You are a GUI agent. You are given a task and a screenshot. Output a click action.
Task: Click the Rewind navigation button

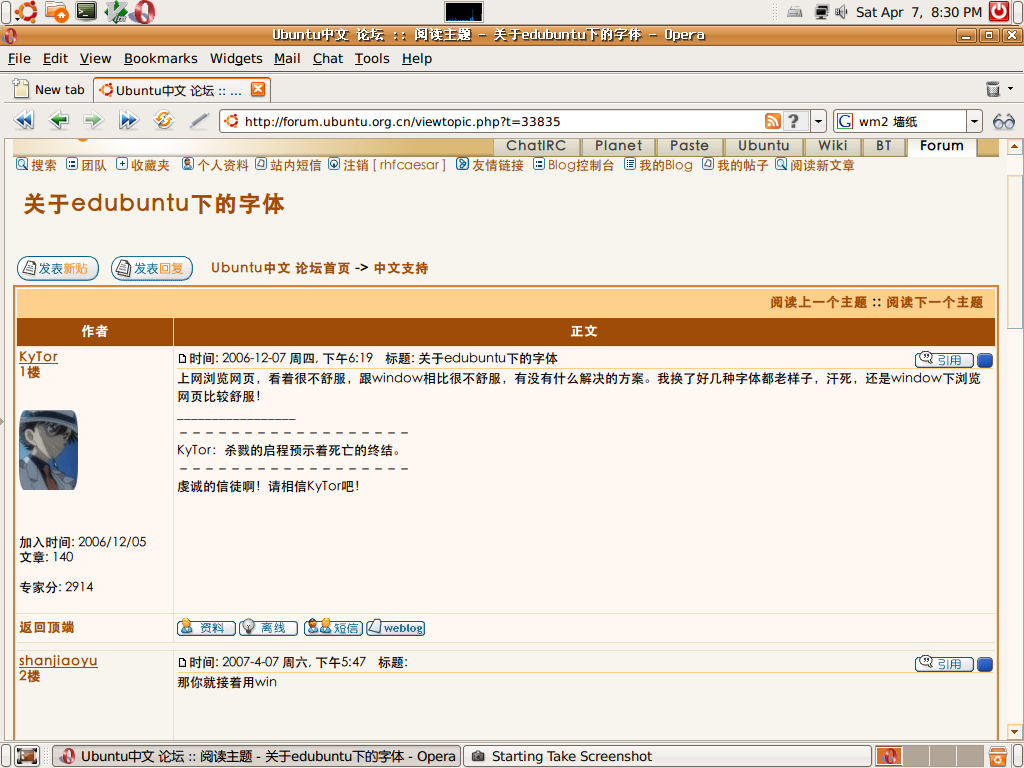[24, 120]
